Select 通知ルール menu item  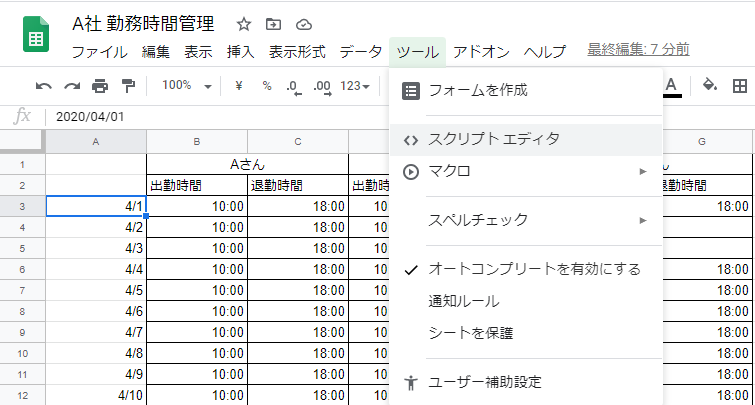click(x=526, y=301)
